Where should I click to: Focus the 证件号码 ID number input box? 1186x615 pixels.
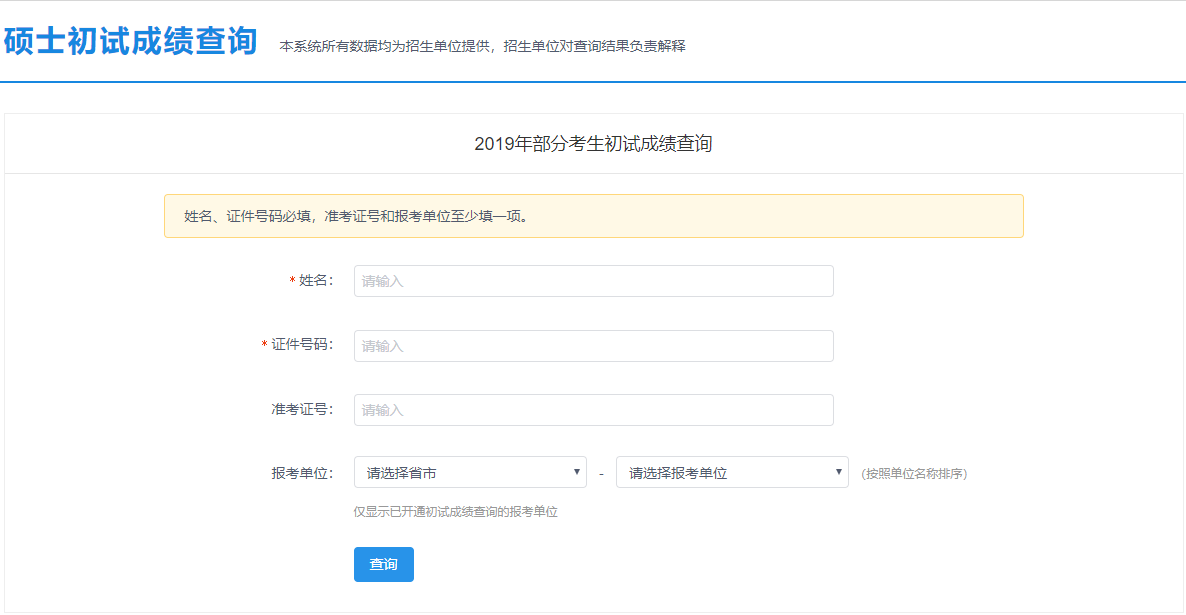point(593,346)
